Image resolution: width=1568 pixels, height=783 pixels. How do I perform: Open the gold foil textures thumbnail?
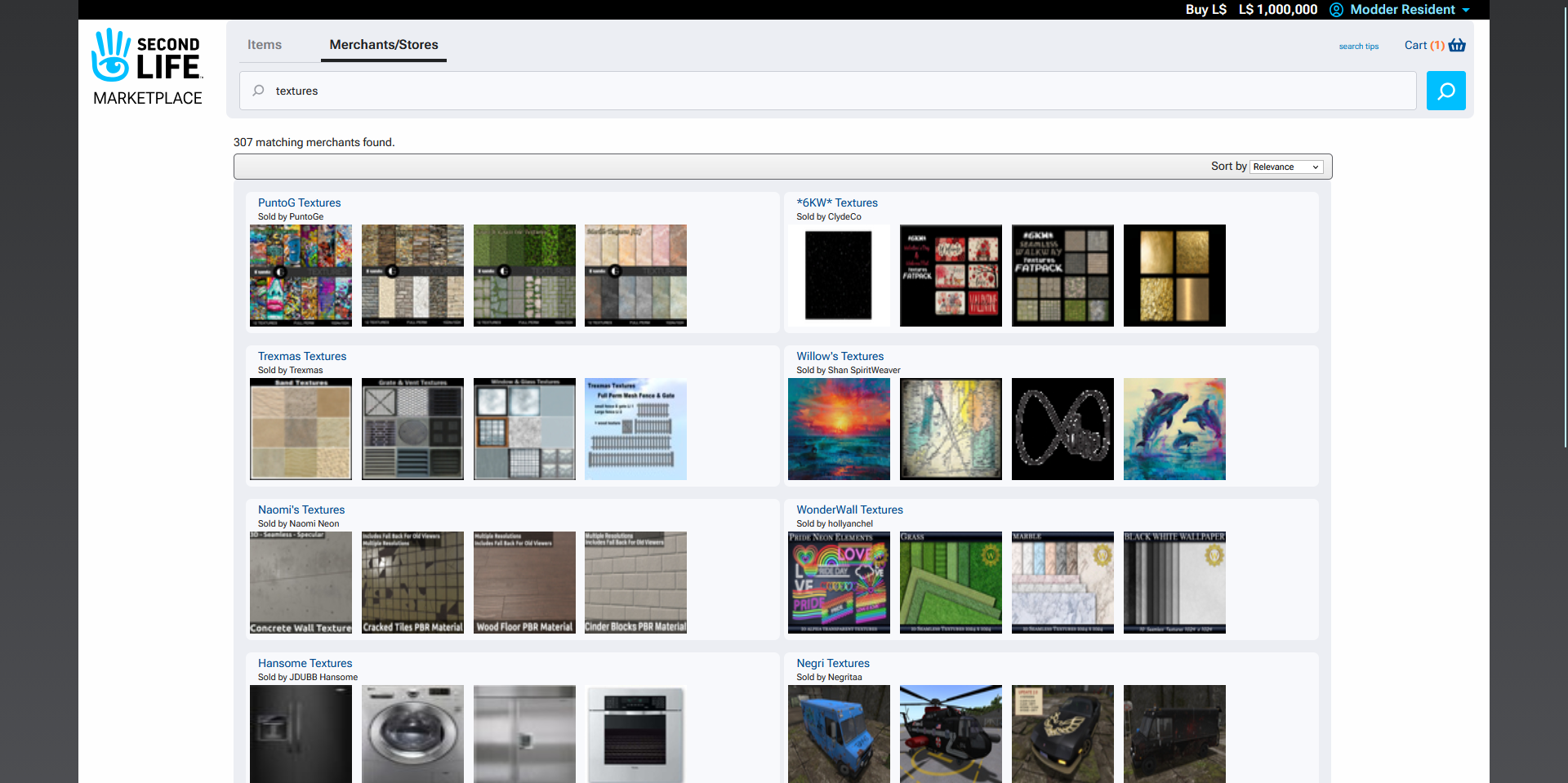1174,276
